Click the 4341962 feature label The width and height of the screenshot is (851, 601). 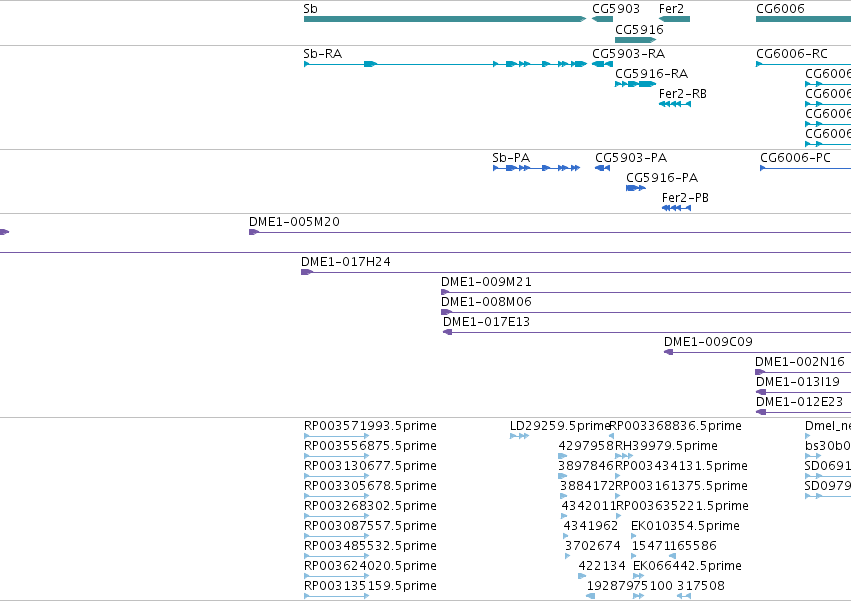[x=590, y=526]
